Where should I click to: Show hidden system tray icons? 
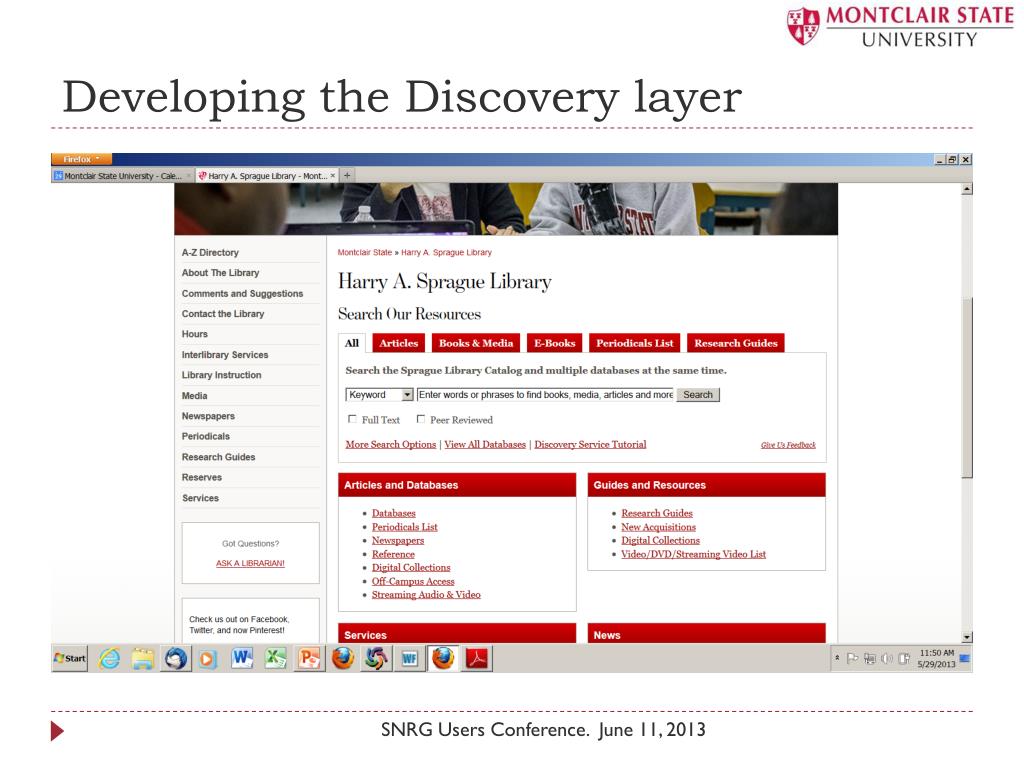(837, 658)
